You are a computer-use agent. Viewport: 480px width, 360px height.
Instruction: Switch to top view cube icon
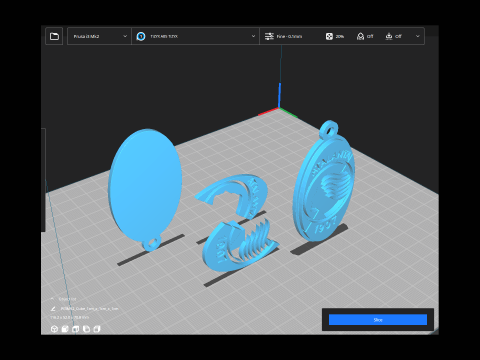[76, 329]
